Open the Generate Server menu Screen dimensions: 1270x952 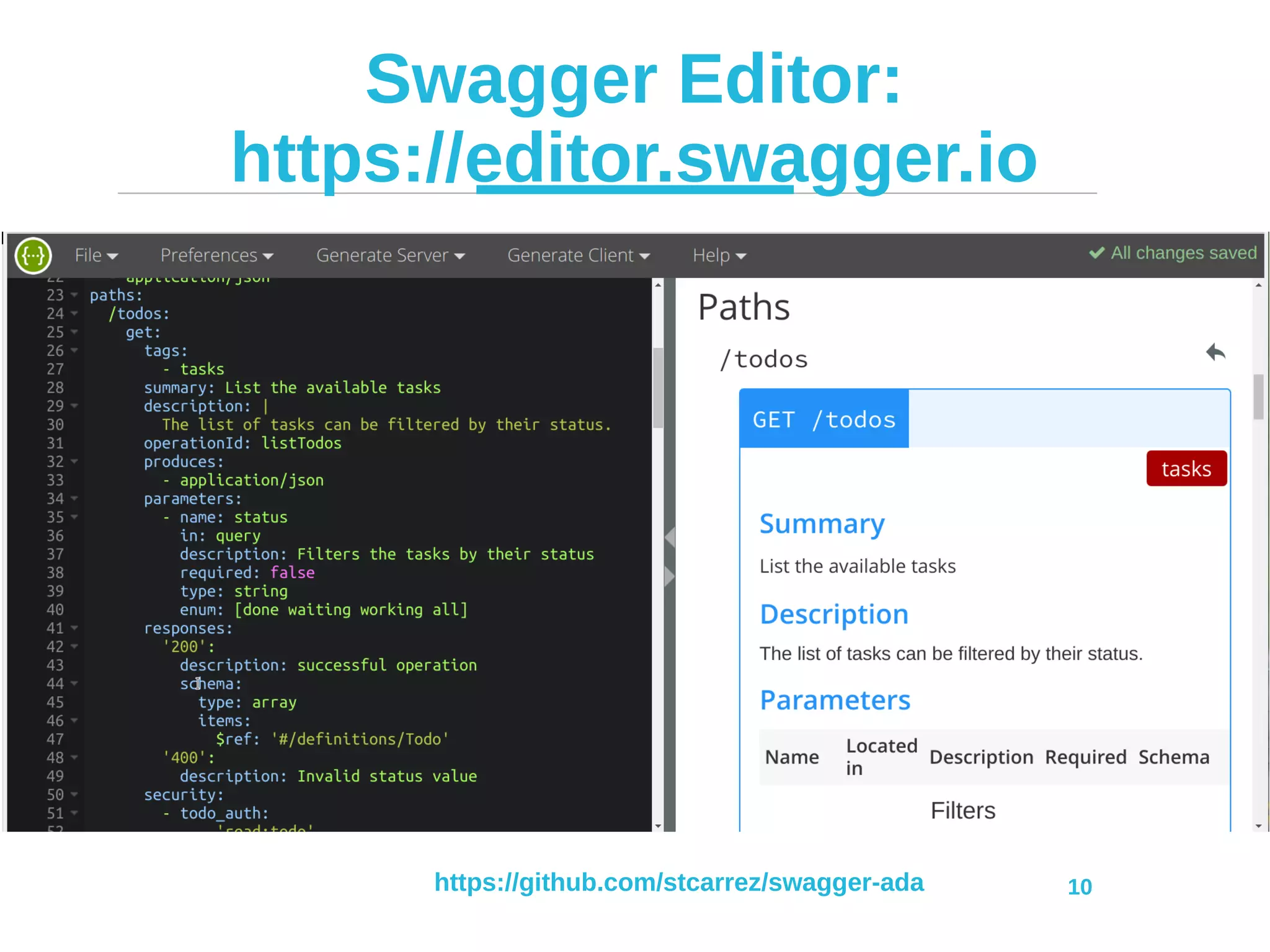(391, 256)
